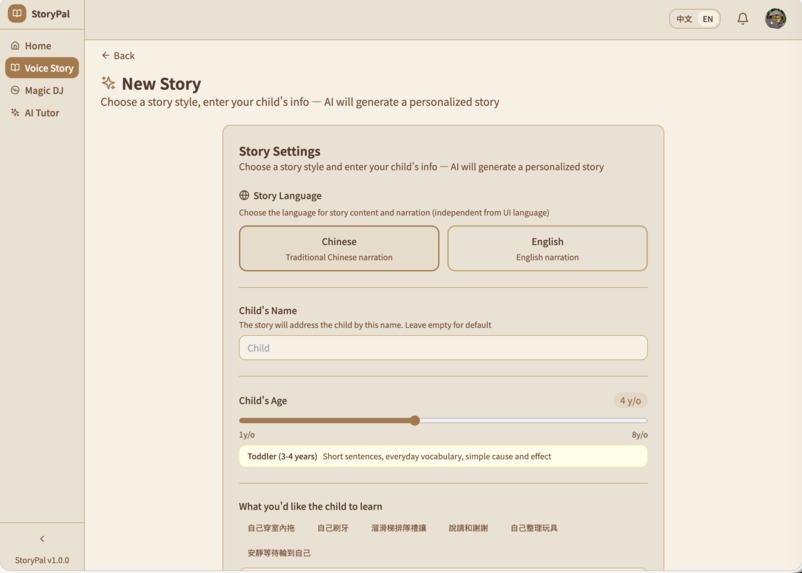Select Chinese as the story language
The width and height of the screenshot is (802, 573).
[x=339, y=249]
